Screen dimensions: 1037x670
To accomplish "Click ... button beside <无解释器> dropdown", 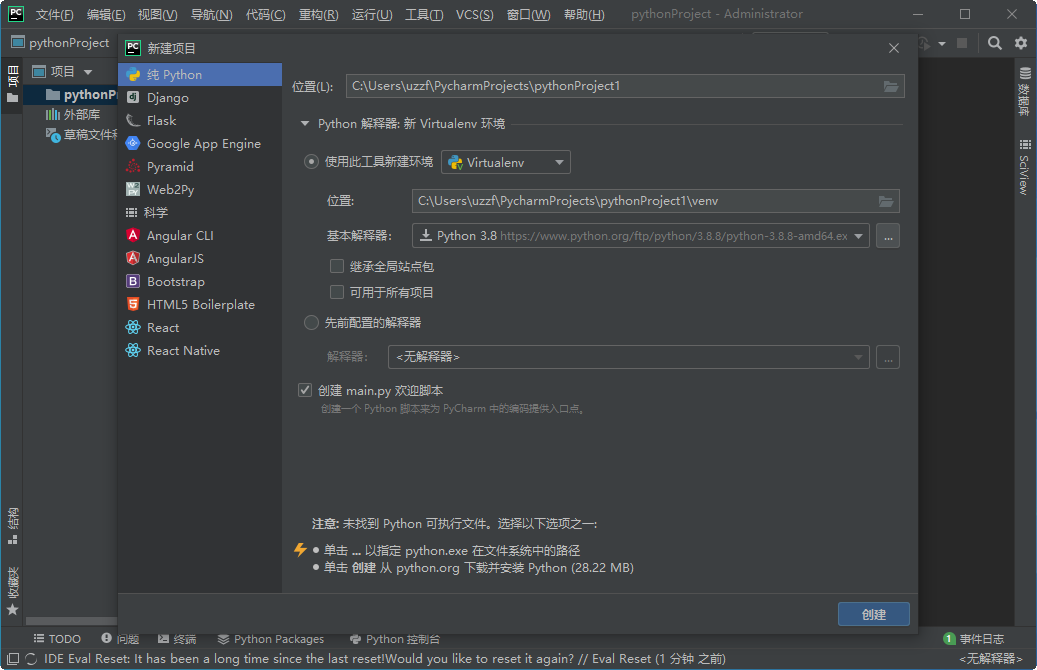I will coord(888,357).
